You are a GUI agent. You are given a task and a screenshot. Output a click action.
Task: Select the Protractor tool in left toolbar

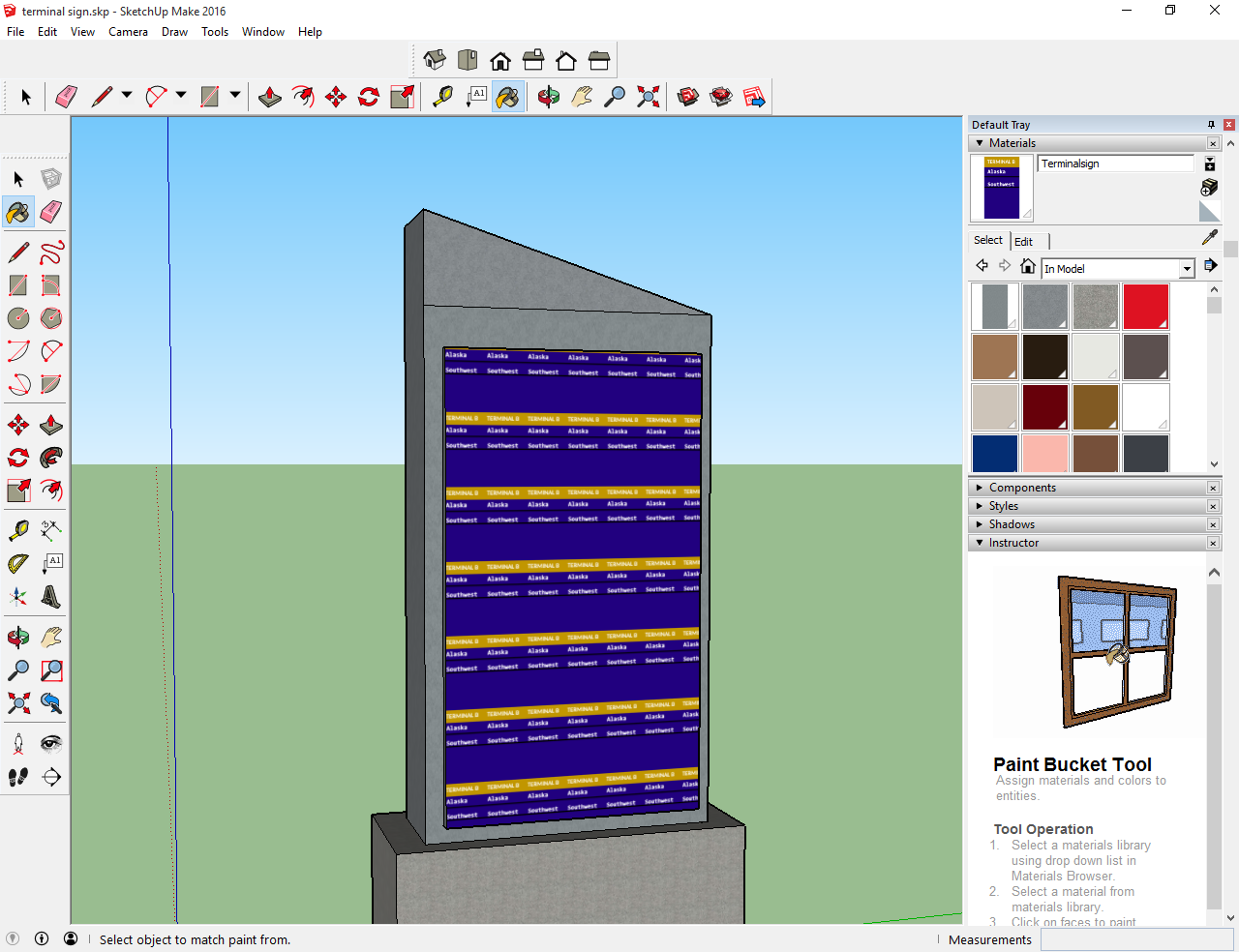[18, 564]
